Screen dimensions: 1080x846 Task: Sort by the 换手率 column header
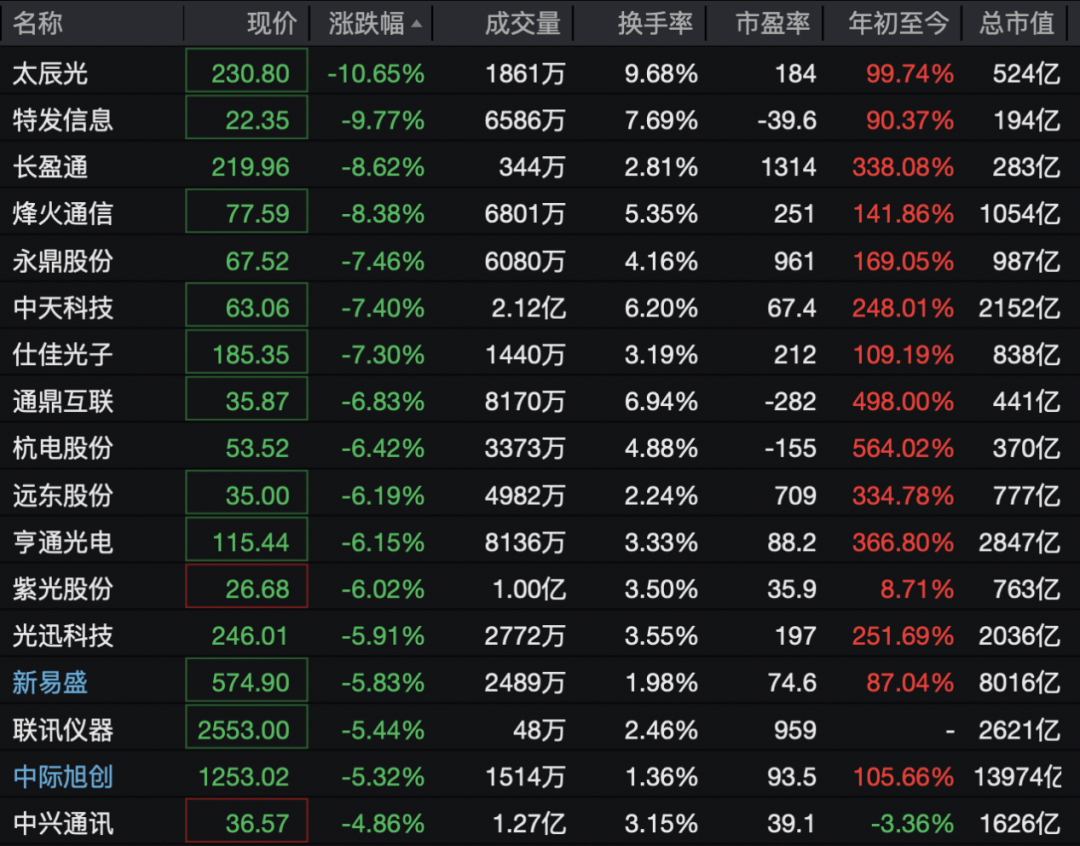coord(655,23)
